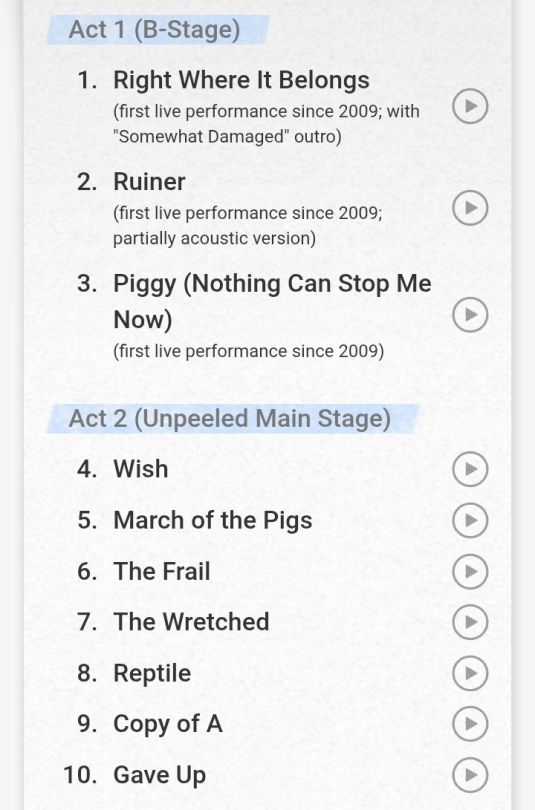Open March of the Pigs song link
Viewport: 535px width, 810px height.
(213, 521)
